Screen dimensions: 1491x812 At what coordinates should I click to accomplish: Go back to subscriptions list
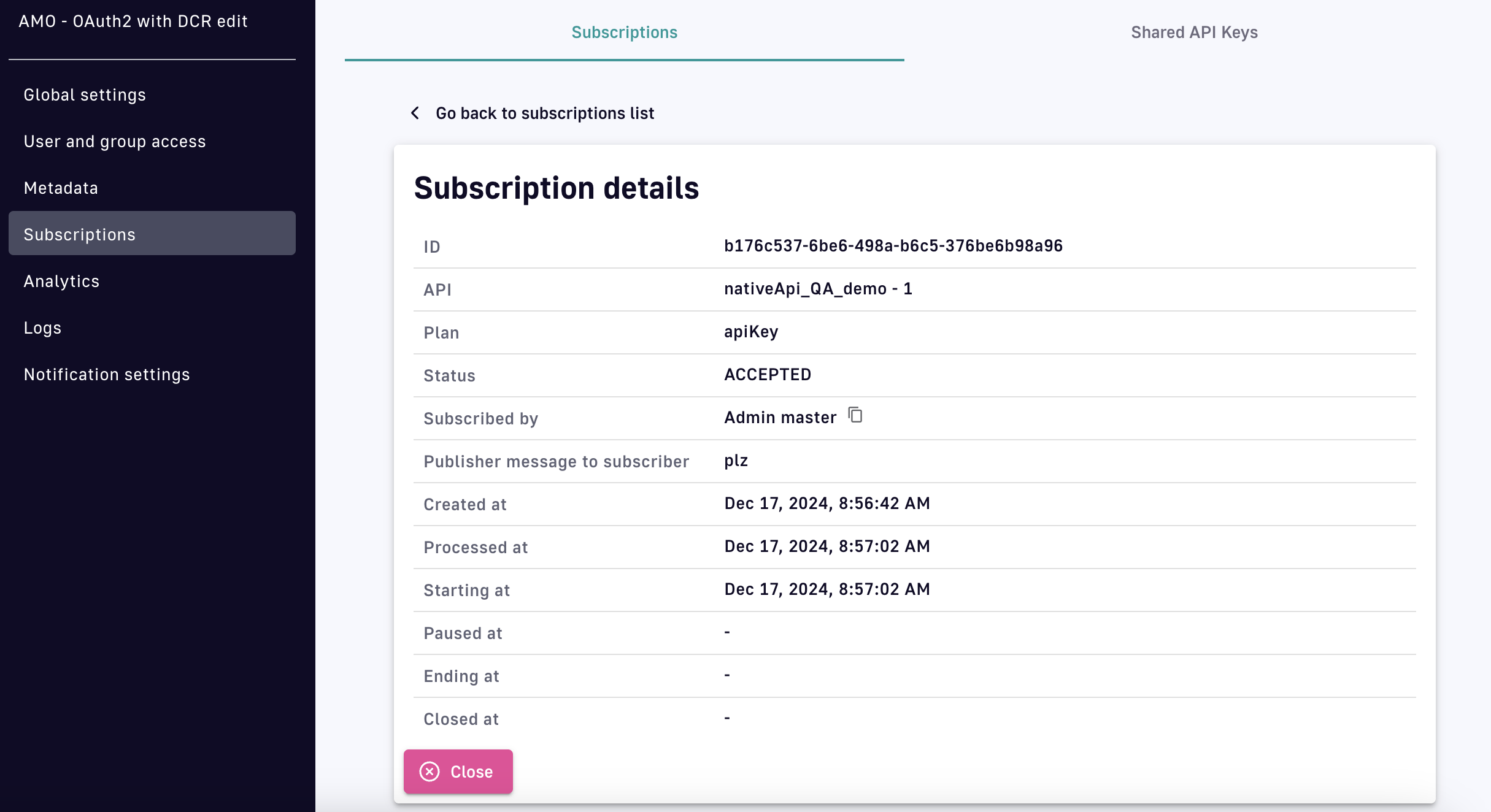(x=544, y=113)
